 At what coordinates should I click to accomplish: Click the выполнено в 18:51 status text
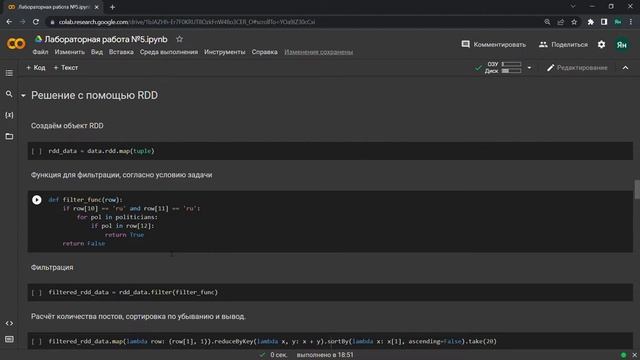[x=325, y=355]
